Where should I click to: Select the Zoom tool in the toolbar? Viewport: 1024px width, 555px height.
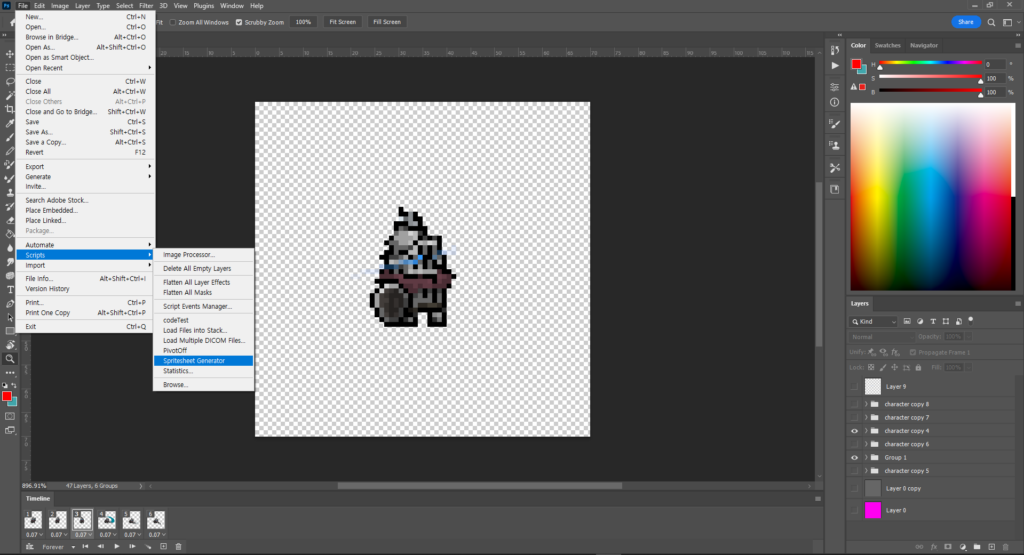pyautogui.click(x=10, y=358)
